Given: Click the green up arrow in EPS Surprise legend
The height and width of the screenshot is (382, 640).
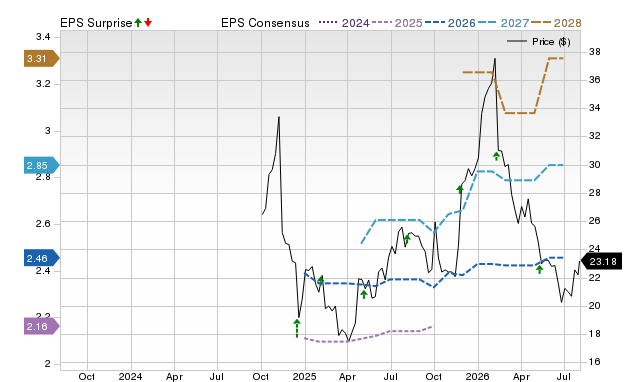Looking at the screenshot, I should 138,22.
